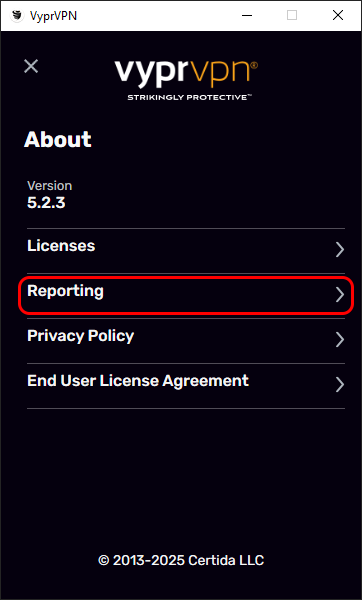The image size is (362, 600).
Task: Click the © 2013-2025 Certida LLC text
Action: [x=181, y=561]
